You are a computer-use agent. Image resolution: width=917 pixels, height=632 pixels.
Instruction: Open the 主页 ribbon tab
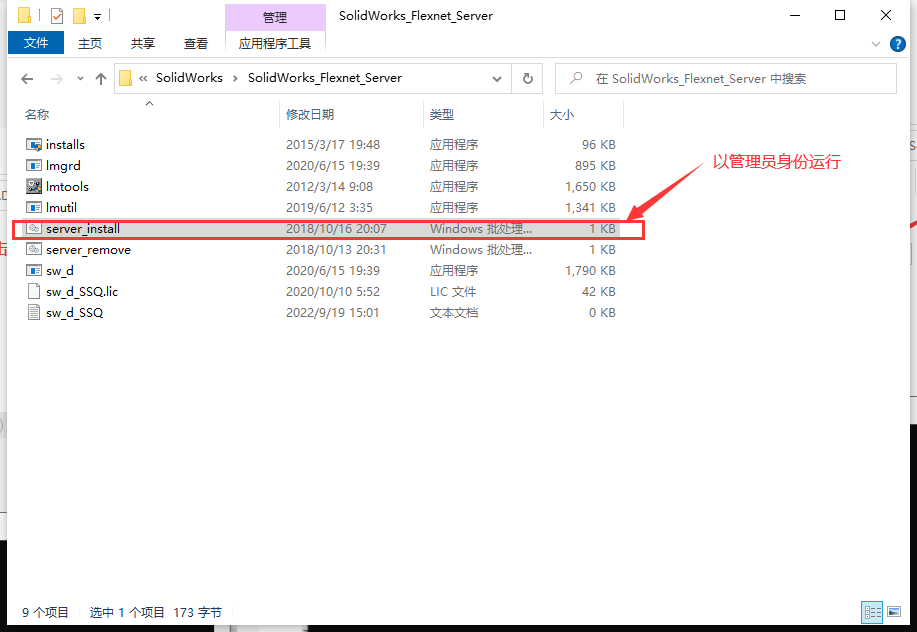(x=90, y=43)
